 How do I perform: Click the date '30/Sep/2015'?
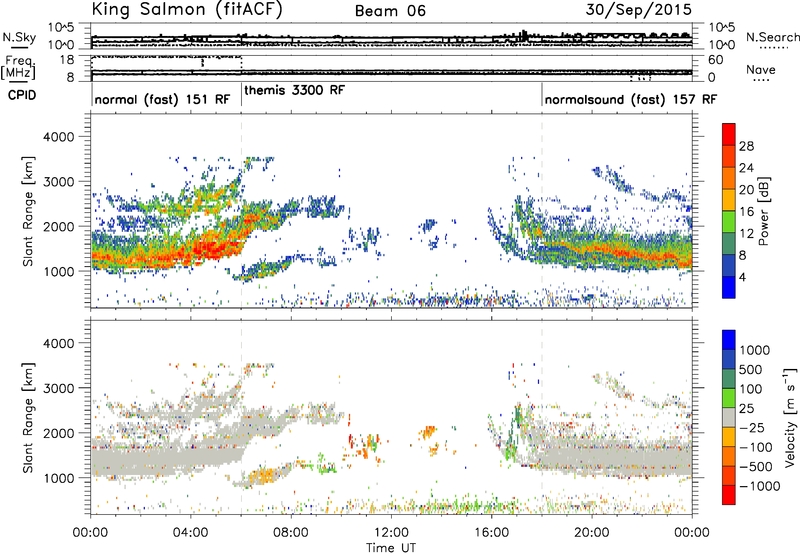639,10
